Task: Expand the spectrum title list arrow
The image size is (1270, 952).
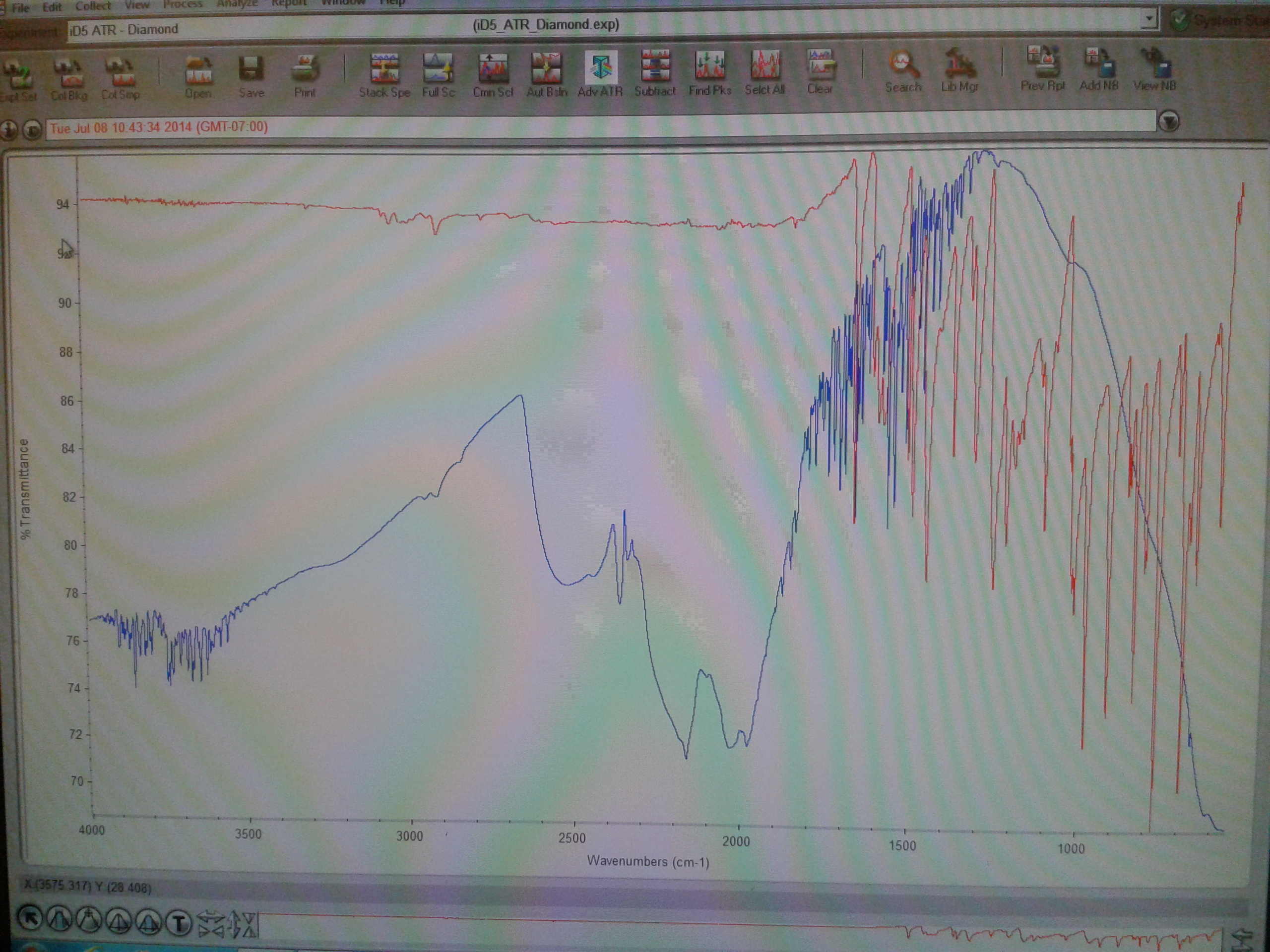Action: pos(1169,121)
